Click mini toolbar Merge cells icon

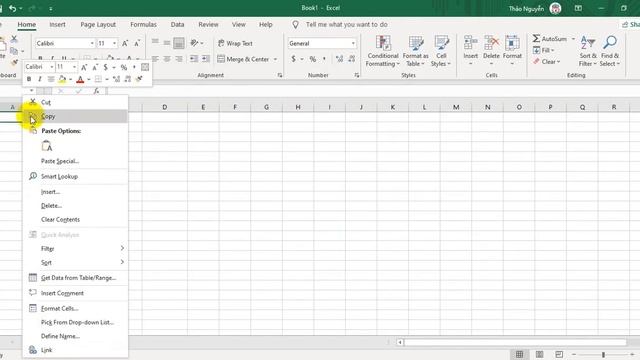tap(145, 67)
